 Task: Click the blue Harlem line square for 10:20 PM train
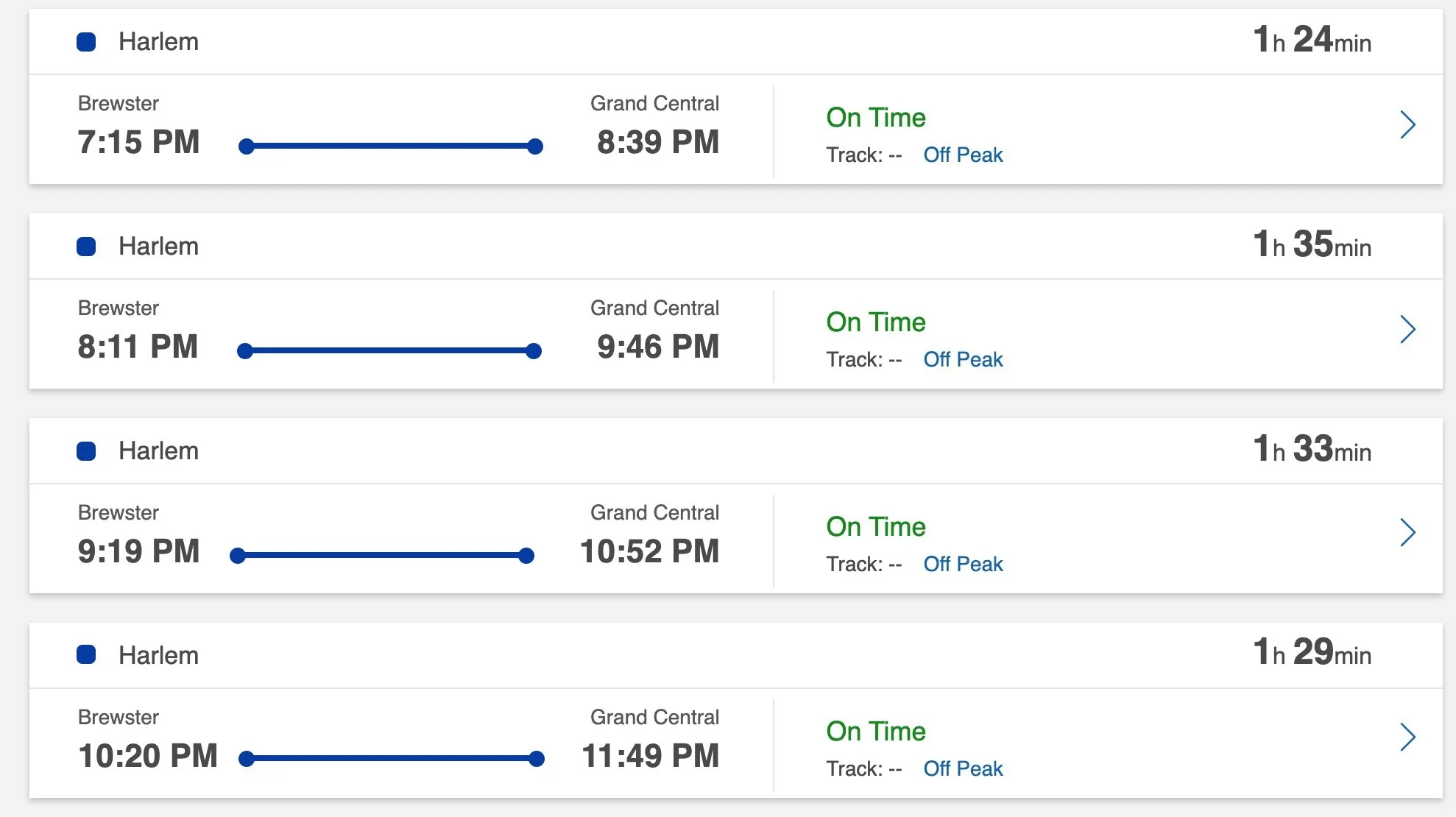click(86, 654)
